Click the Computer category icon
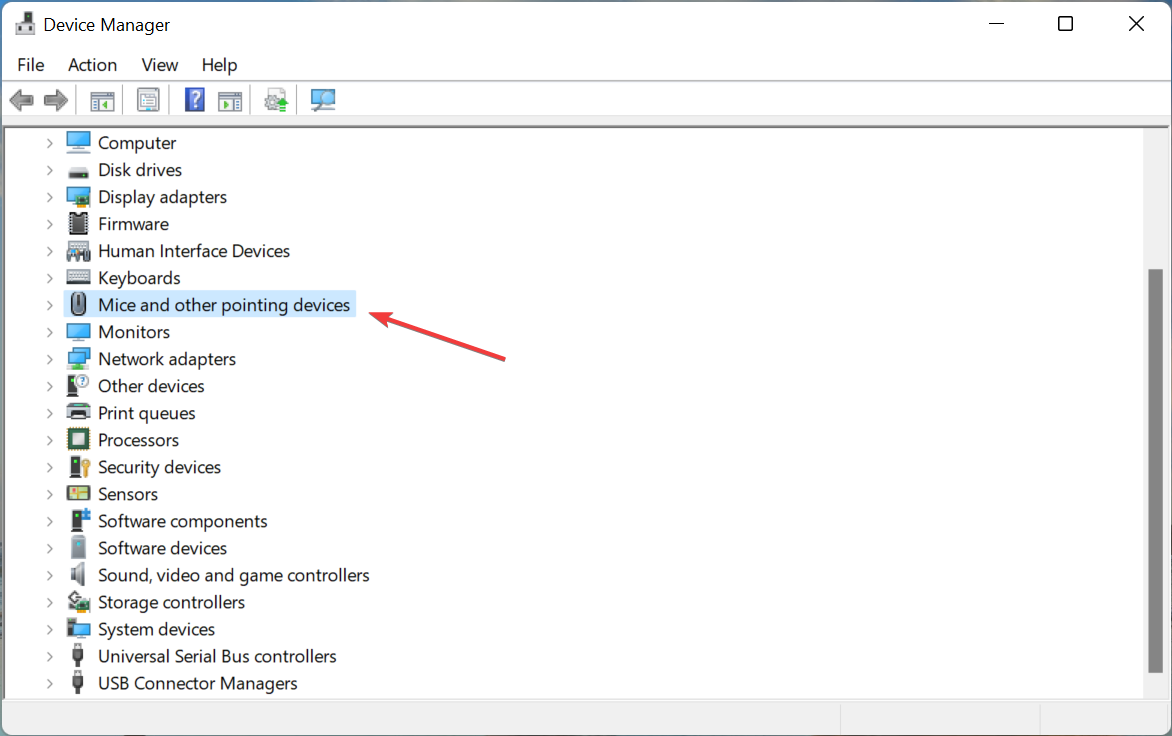Viewport: 1172px width, 736px height. 78,142
